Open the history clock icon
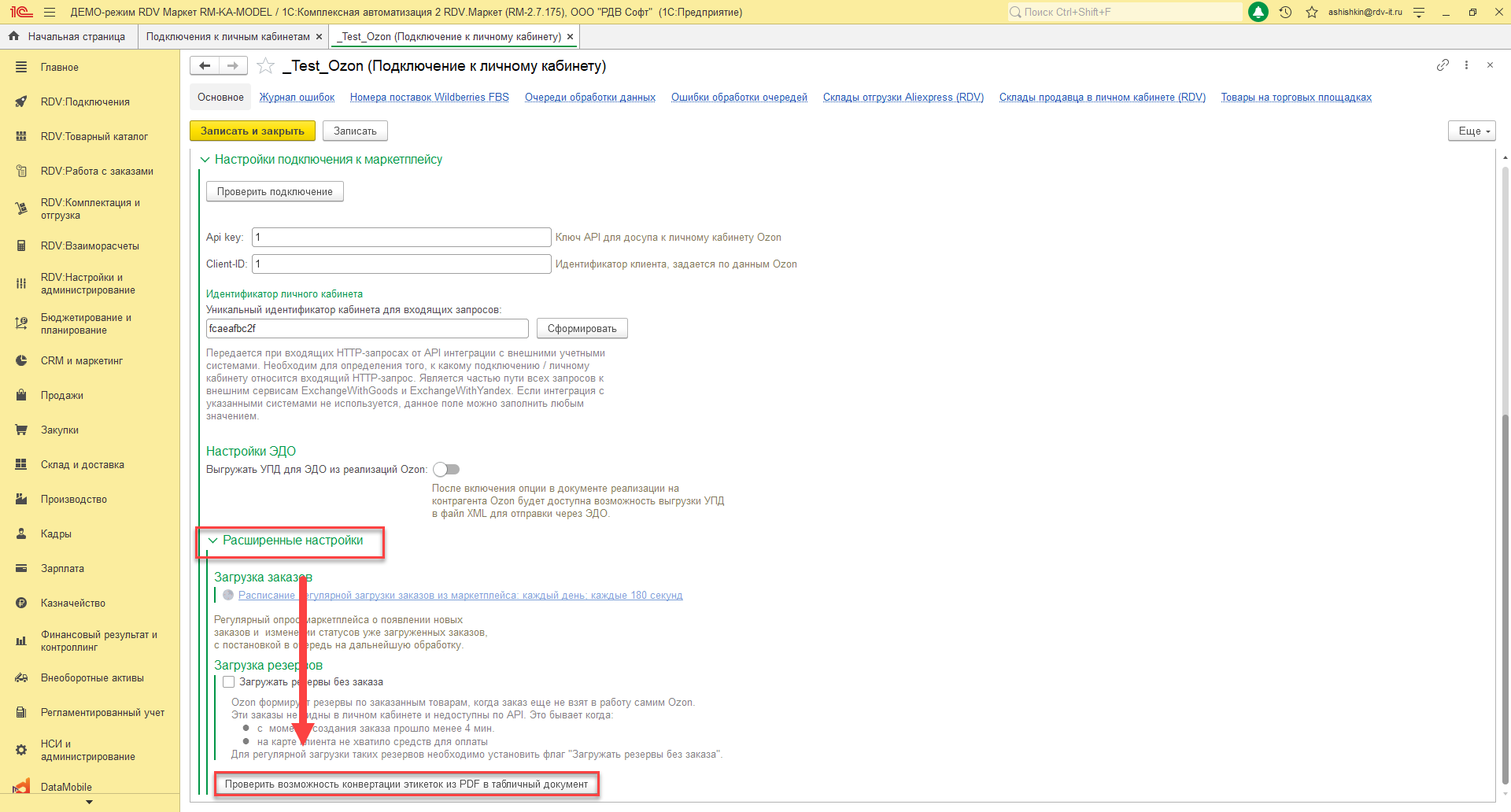 [1285, 12]
